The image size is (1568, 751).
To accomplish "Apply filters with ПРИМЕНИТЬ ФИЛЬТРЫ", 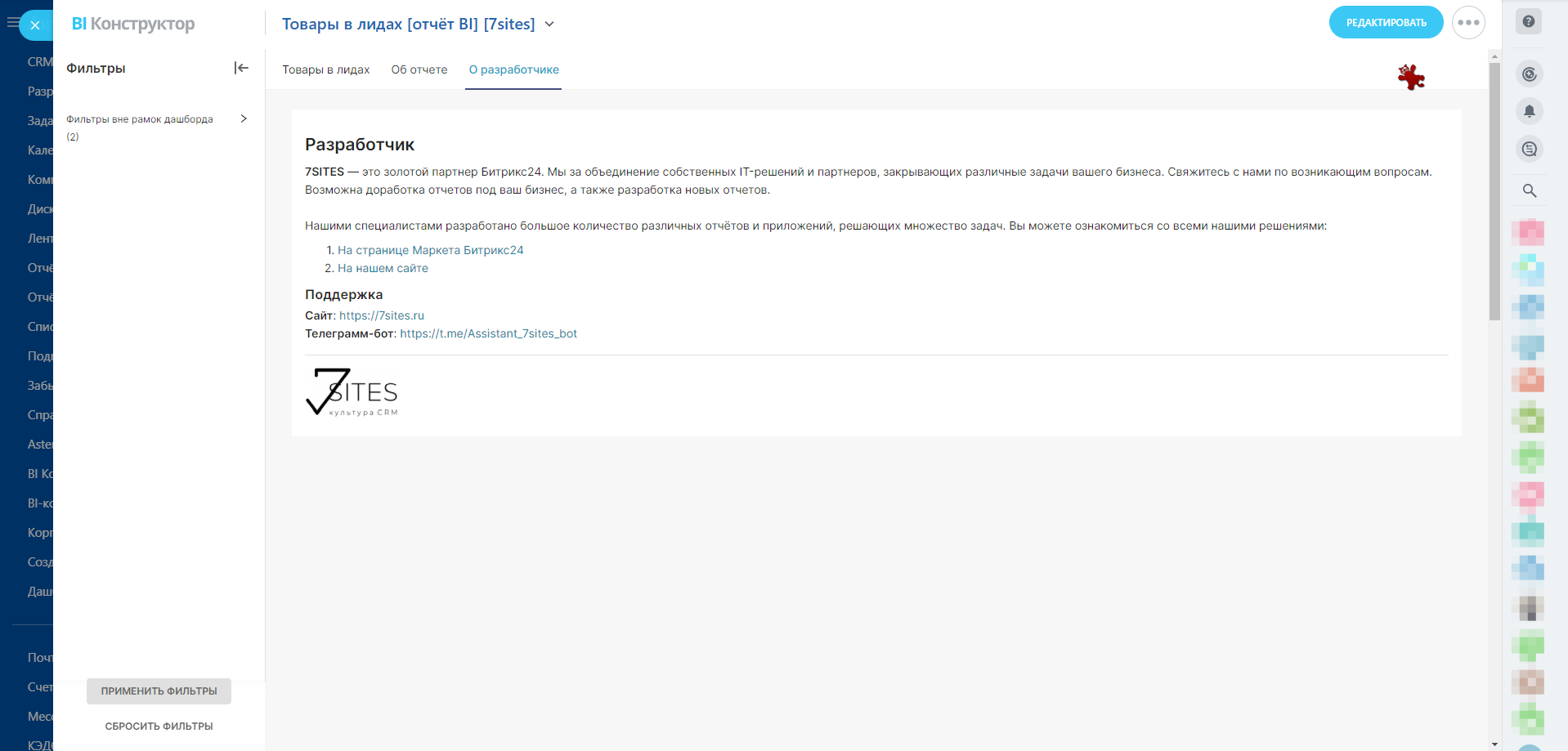I will (x=159, y=691).
